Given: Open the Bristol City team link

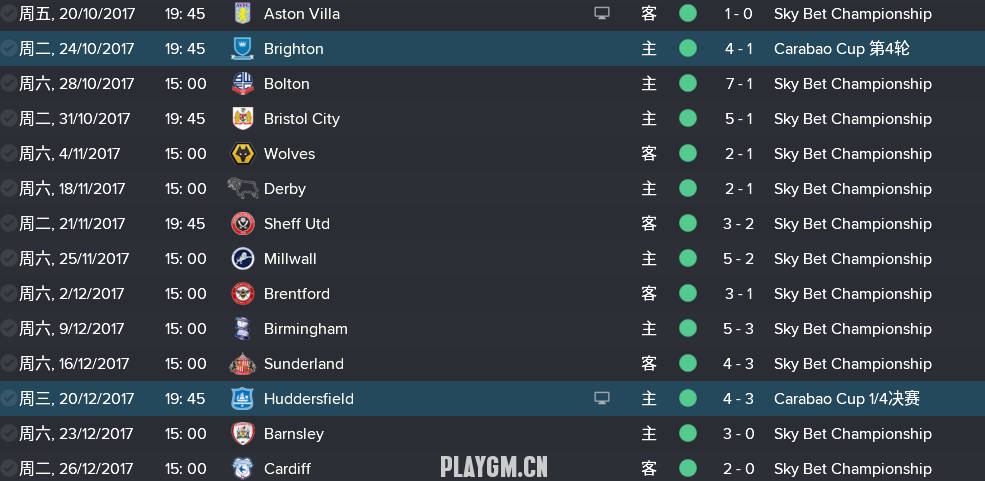Looking at the screenshot, I should [x=302, y=119].
